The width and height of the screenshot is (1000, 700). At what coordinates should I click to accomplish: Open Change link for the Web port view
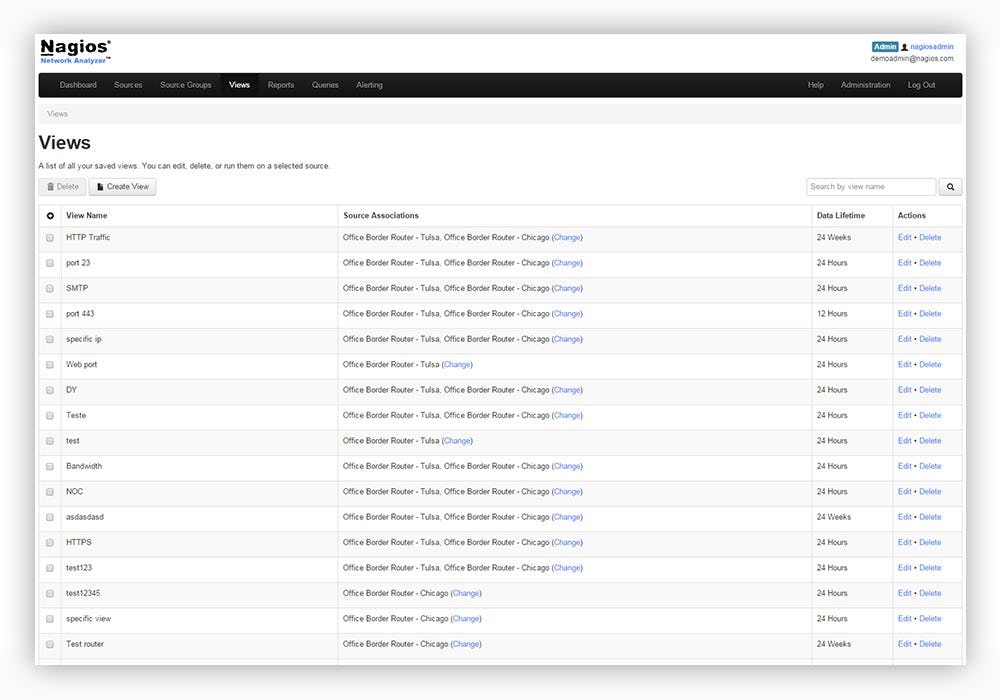point(456,364)
